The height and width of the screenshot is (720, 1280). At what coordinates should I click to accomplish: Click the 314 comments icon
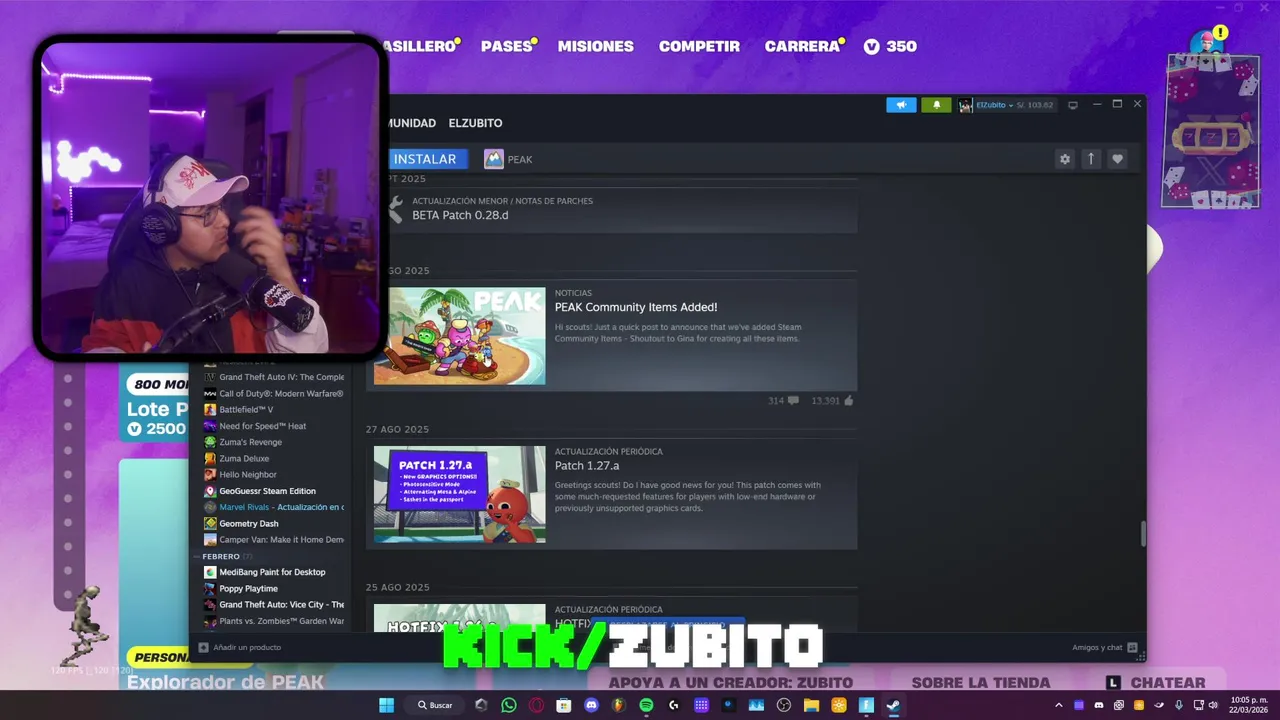tap(793, 400)
